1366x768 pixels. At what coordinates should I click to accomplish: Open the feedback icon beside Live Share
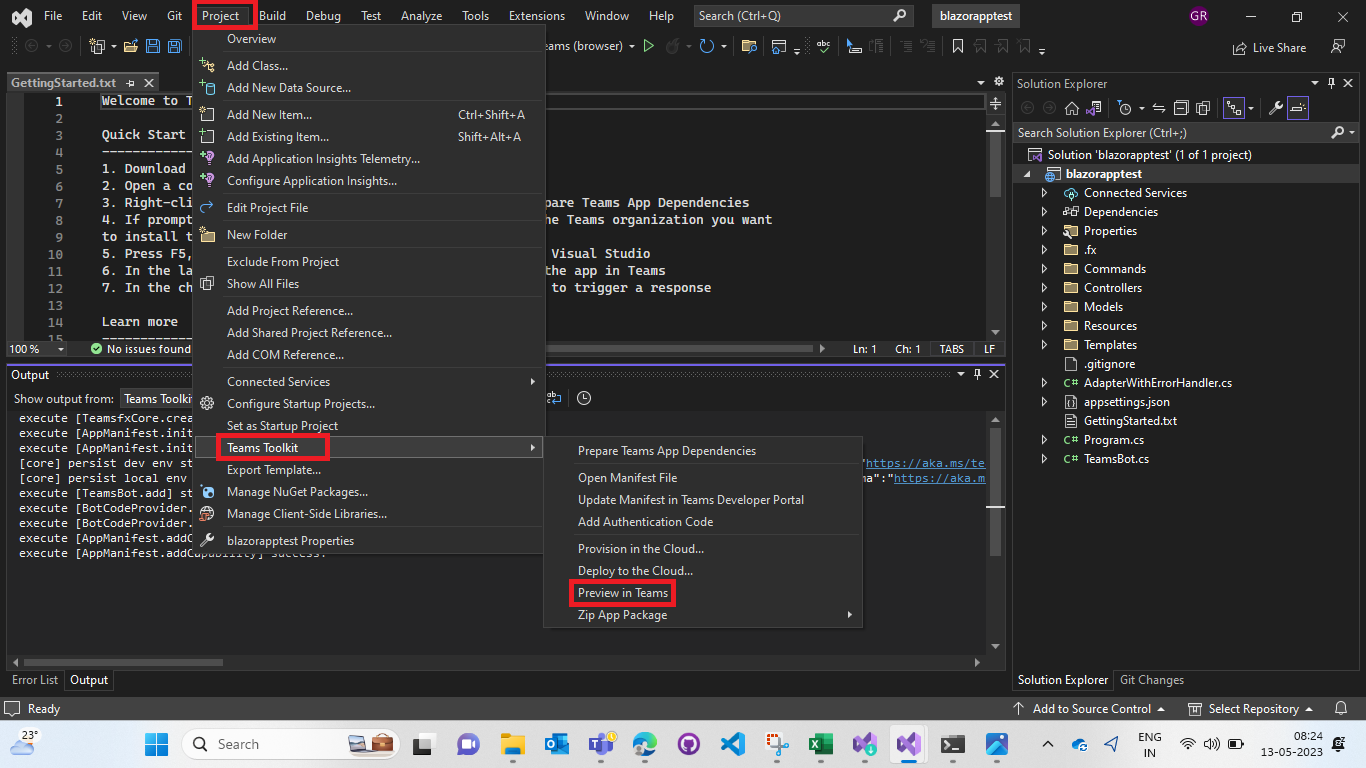click(1338, 47)
